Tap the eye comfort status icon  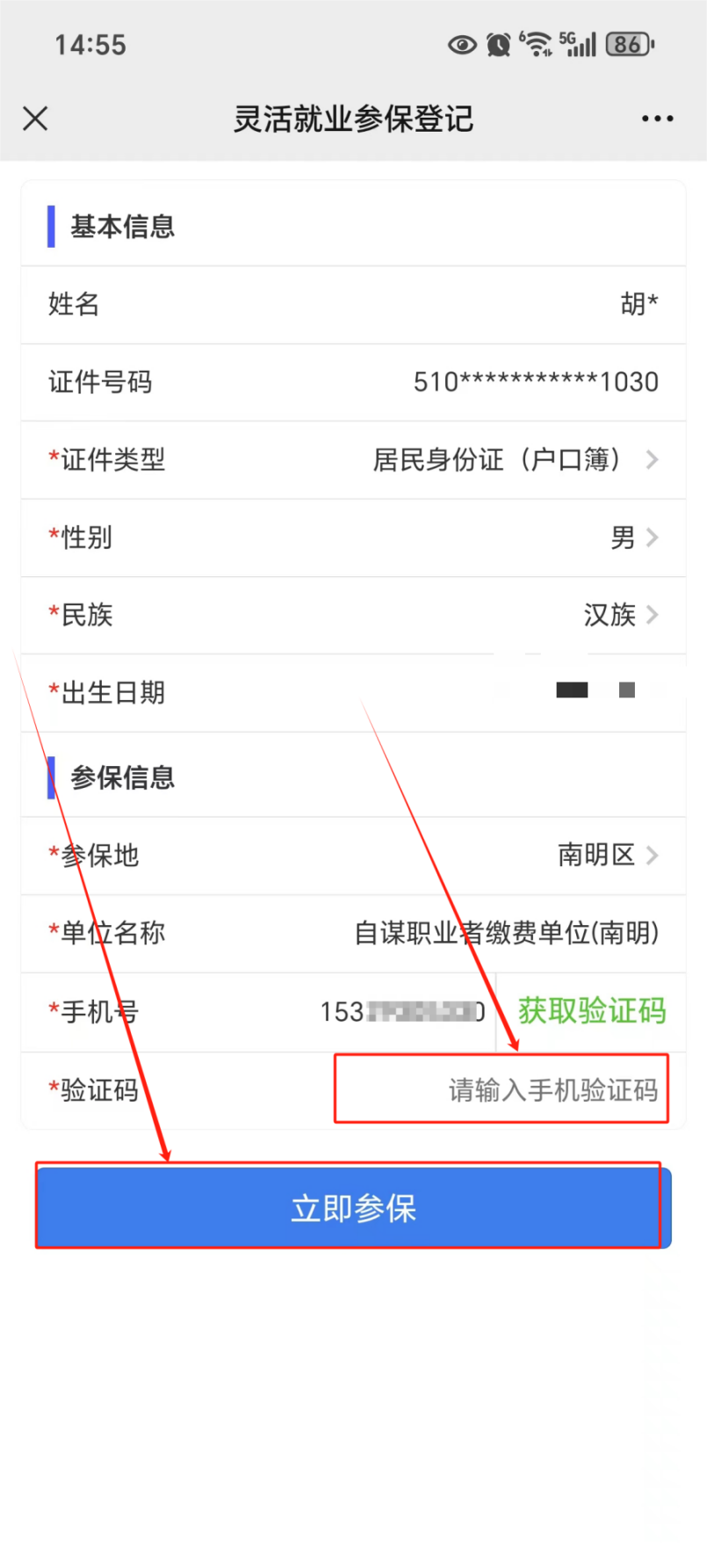click(462, 44)
